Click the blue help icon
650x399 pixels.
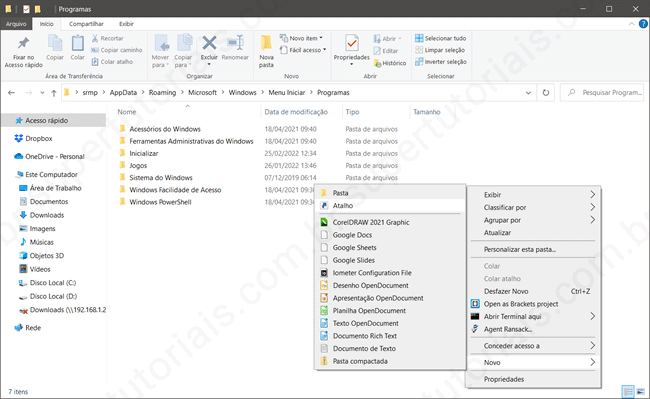coord(643,24)
